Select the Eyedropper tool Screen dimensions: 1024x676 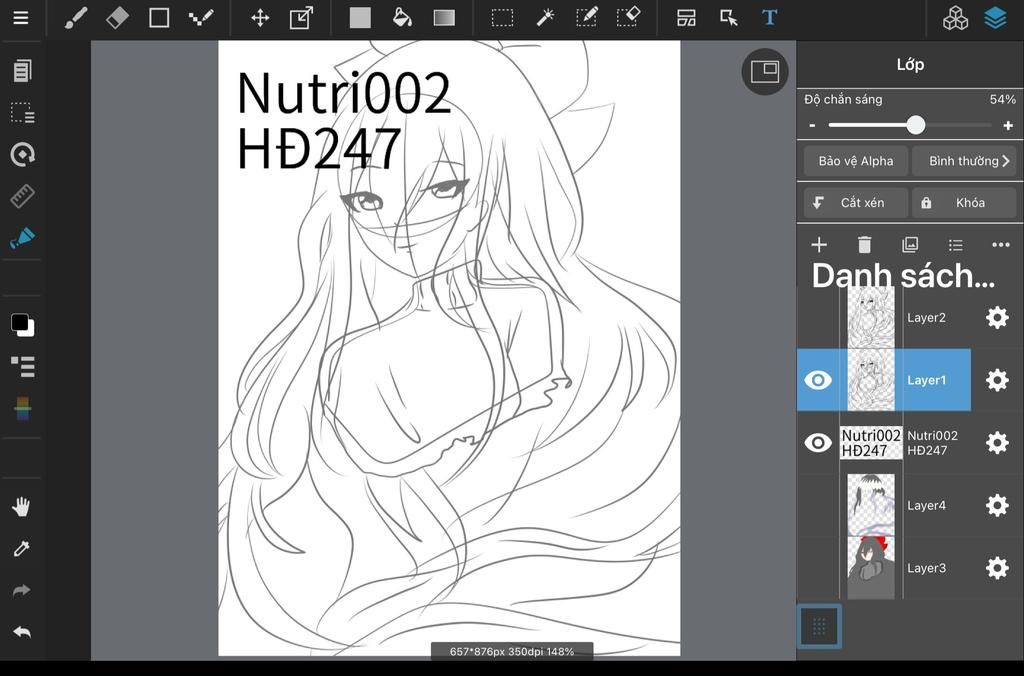[x=22, y=549]
